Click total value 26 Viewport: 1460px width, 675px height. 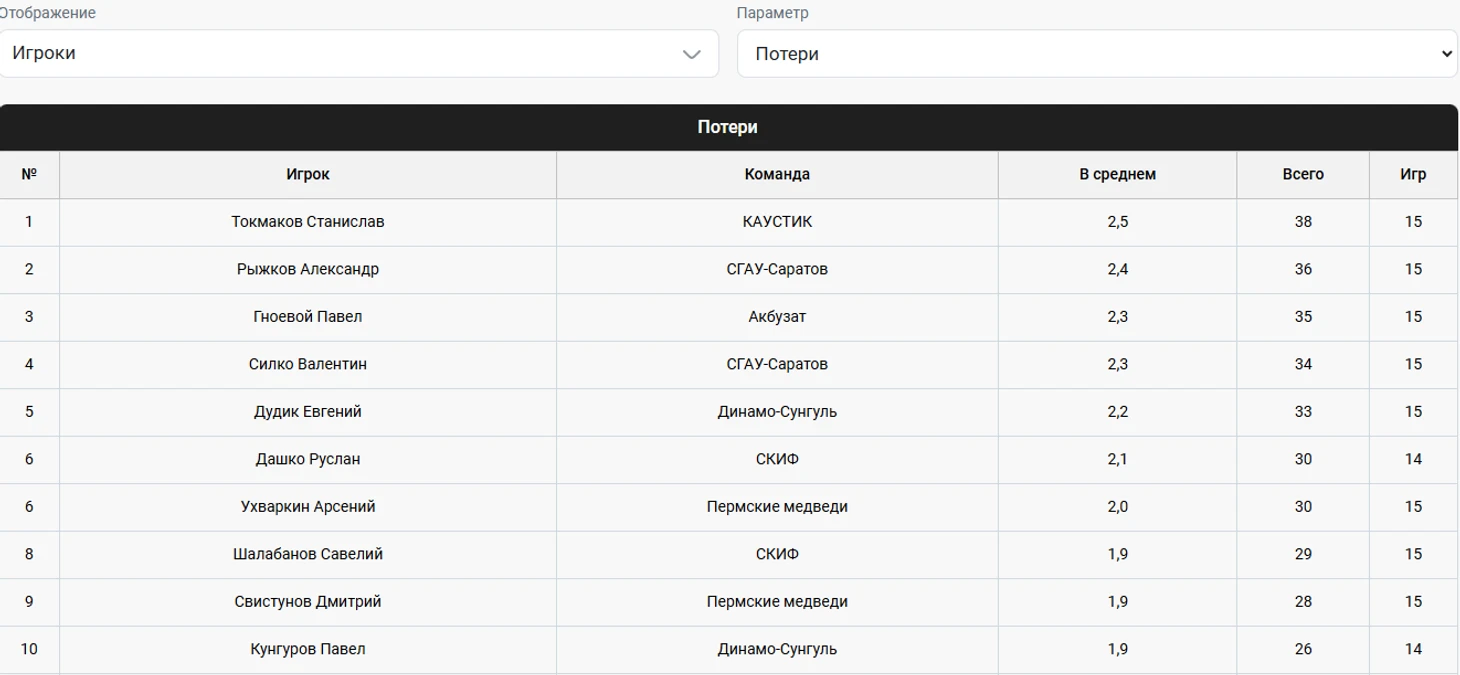(x=1303, y=649)
